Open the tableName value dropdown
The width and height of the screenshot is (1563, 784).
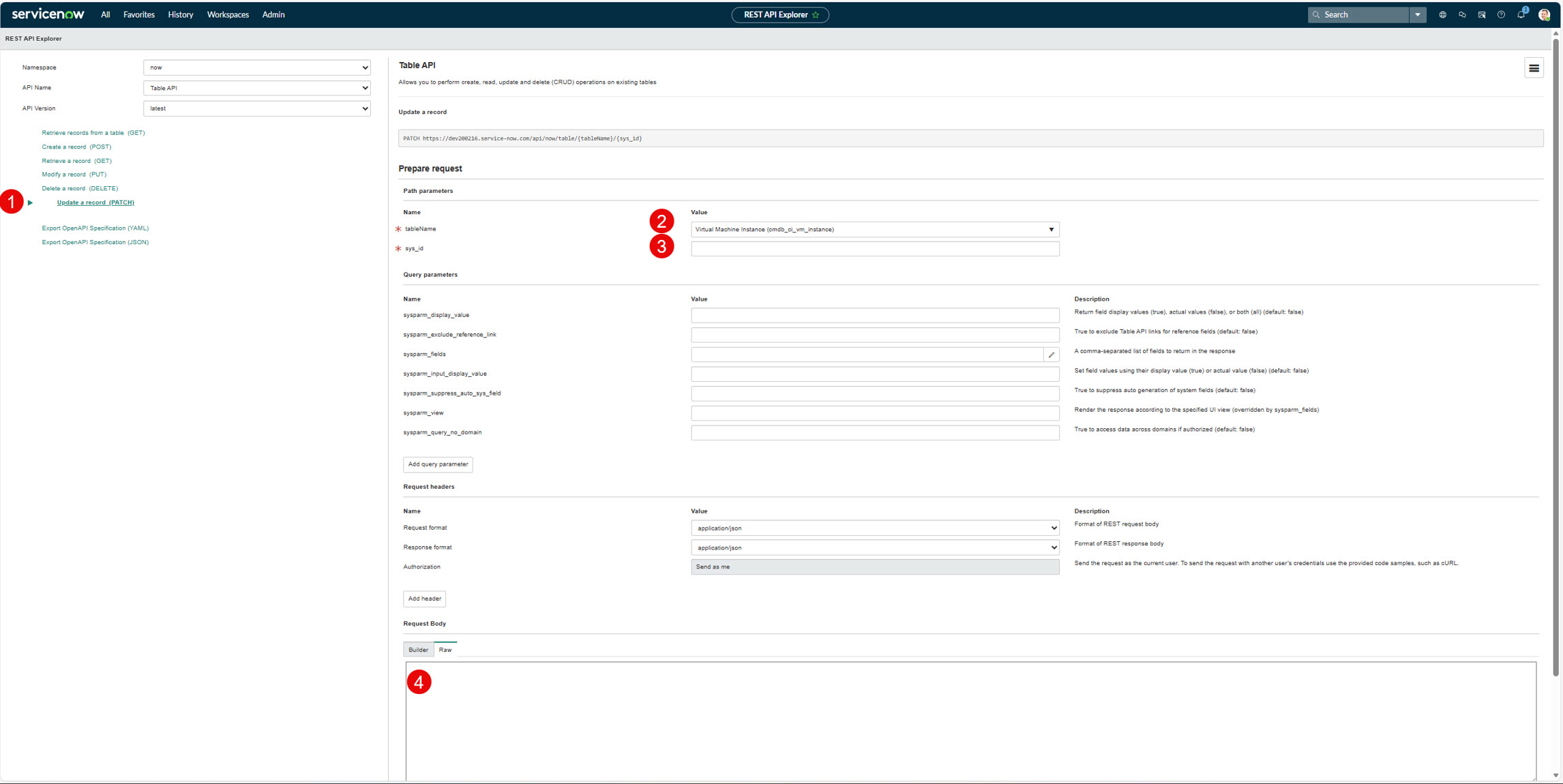tap(875, 230)
